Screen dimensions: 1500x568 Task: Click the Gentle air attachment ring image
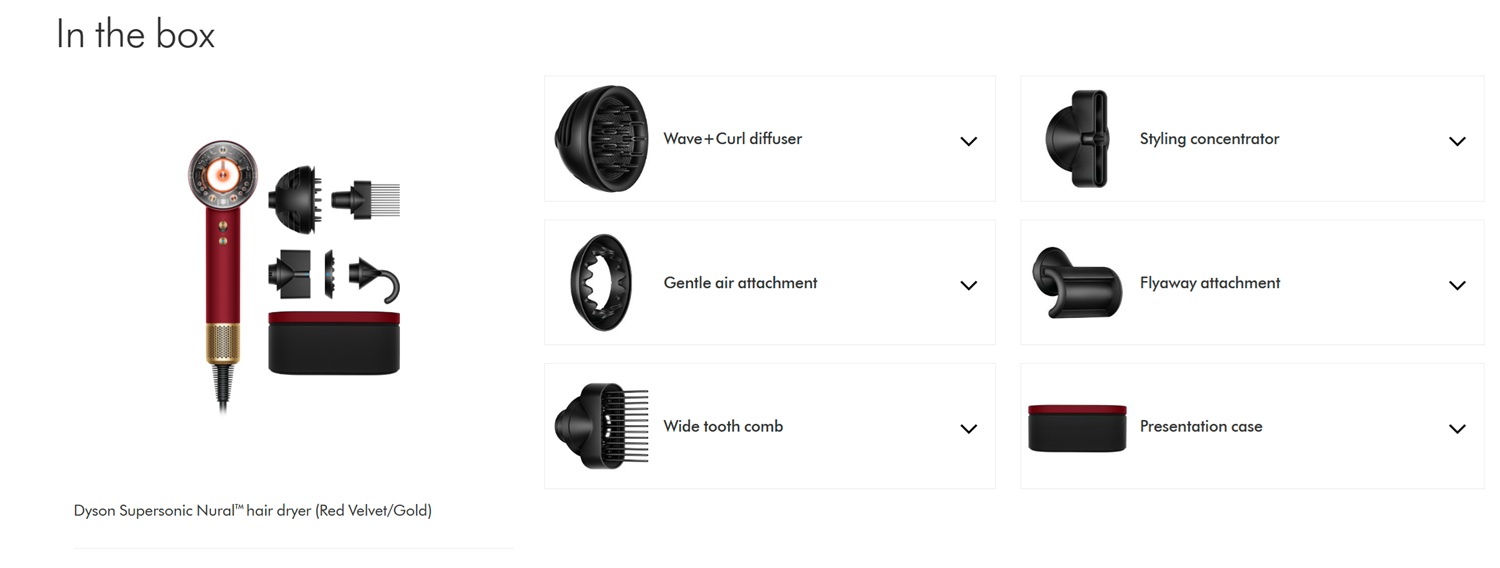(x=602, y=283)
